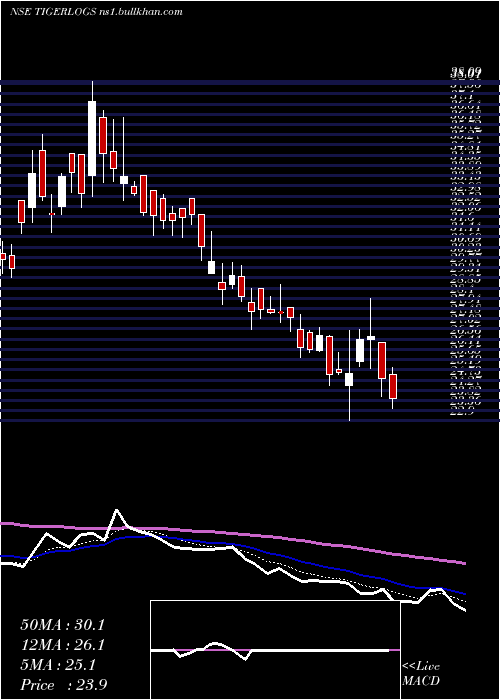
Task: Click the tallest white candle at the peak
Action: [92, 138]
